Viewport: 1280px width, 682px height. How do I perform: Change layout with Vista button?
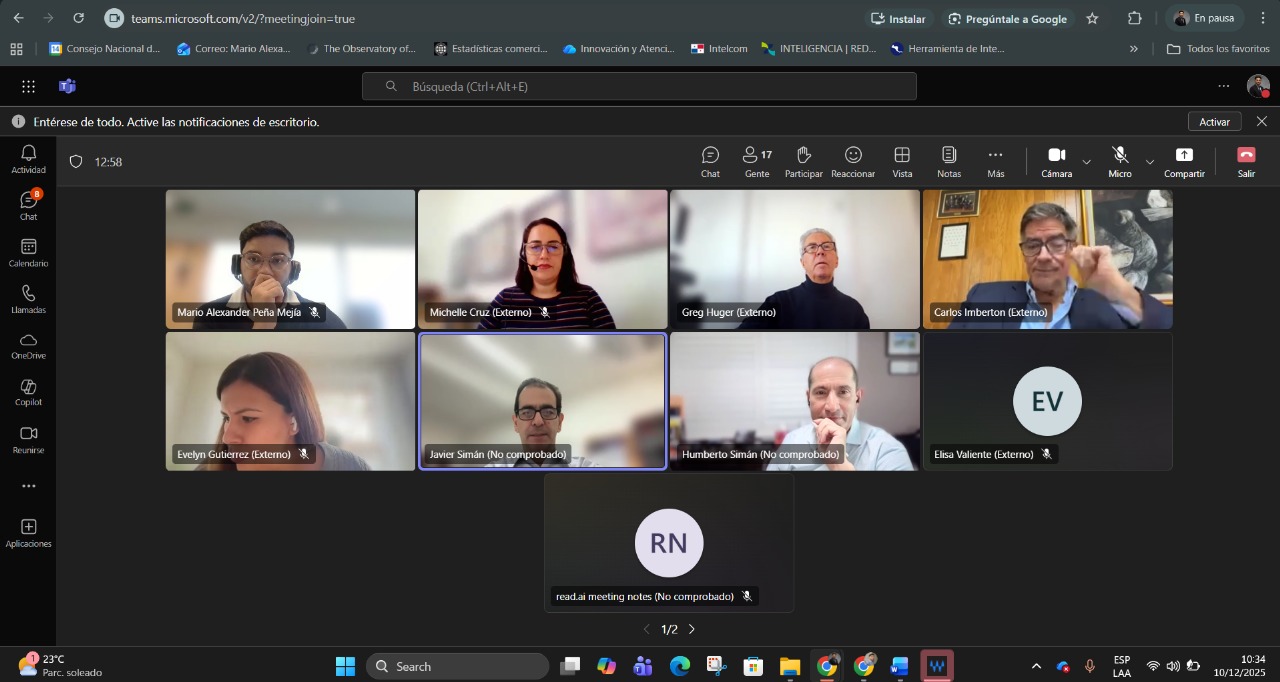[x=902, y=161]
